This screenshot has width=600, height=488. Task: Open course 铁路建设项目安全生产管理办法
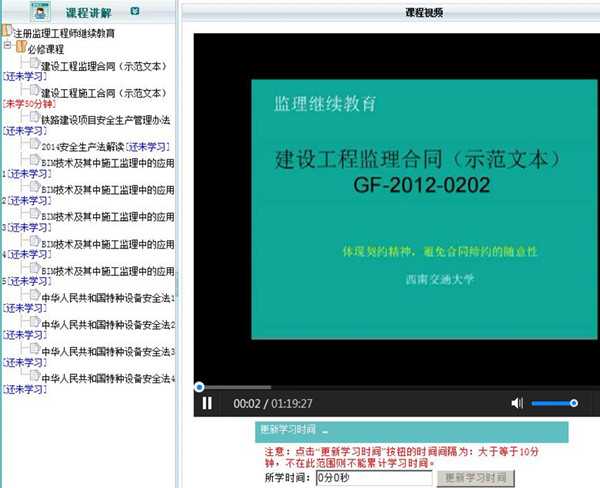[x=106, y=120]
